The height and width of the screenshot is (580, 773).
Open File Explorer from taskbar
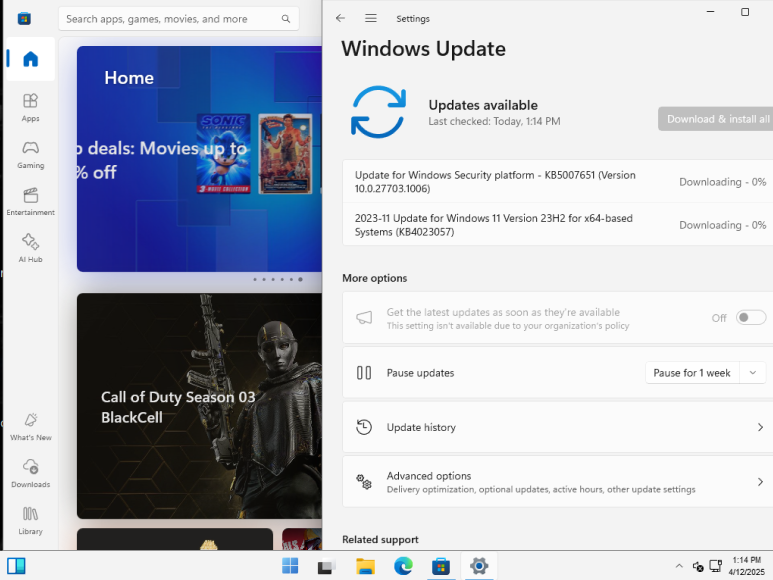click(x=365, y=566)
